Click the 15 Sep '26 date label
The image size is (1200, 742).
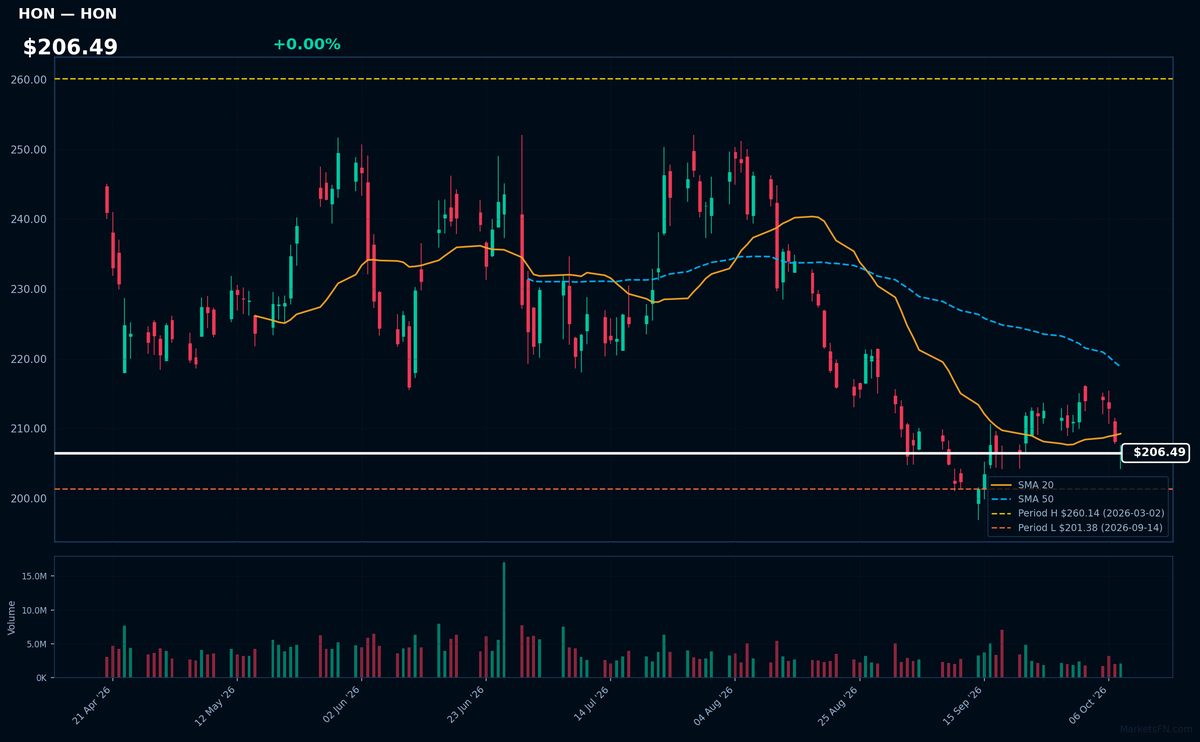(x=963, y=705)
